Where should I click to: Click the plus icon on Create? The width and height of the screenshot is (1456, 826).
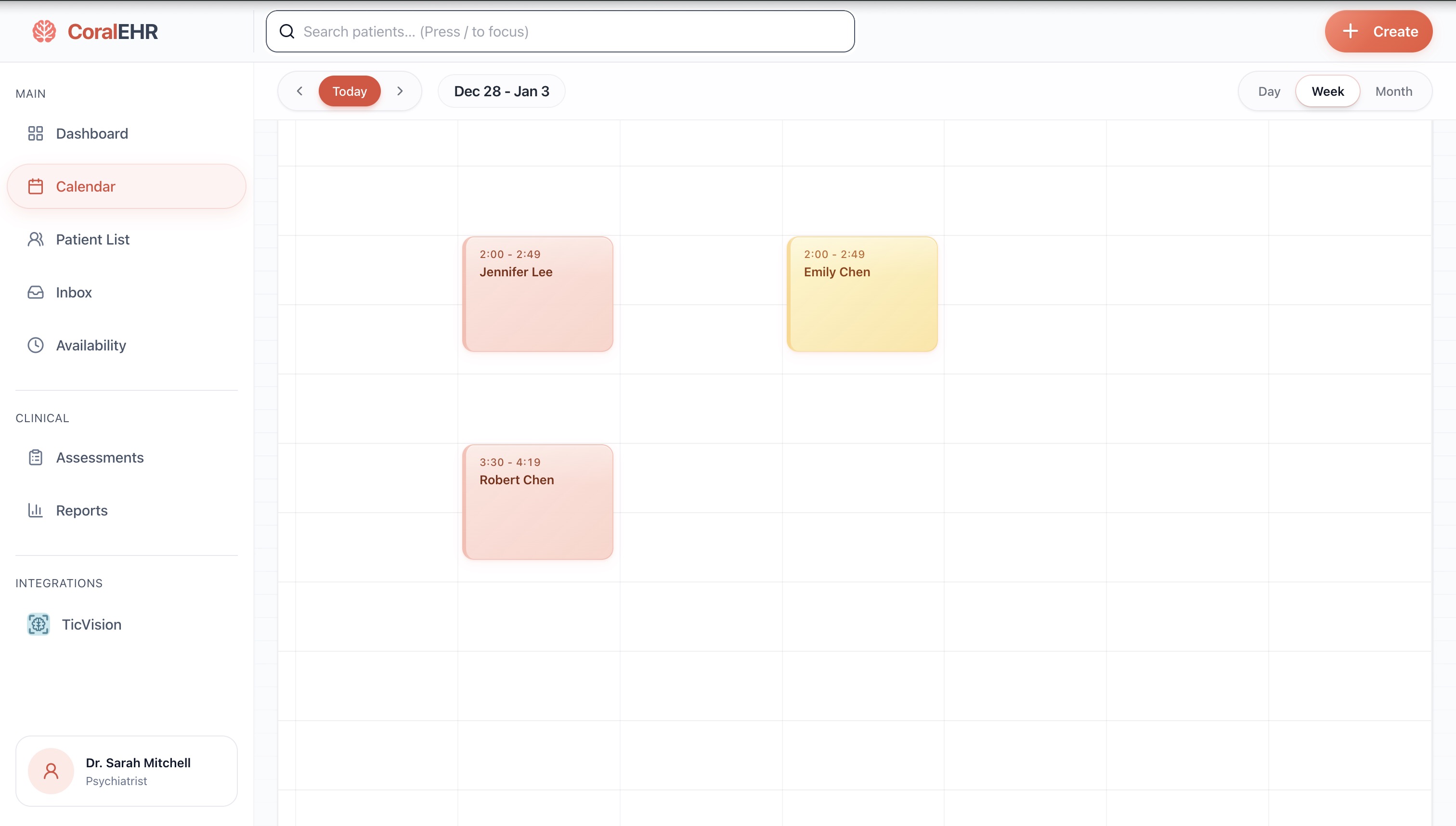point(1351,31)
